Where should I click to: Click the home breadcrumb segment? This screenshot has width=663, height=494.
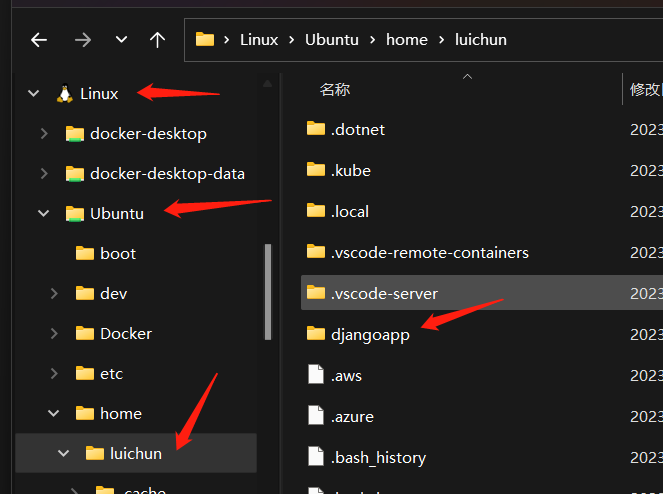pos(406,40)
